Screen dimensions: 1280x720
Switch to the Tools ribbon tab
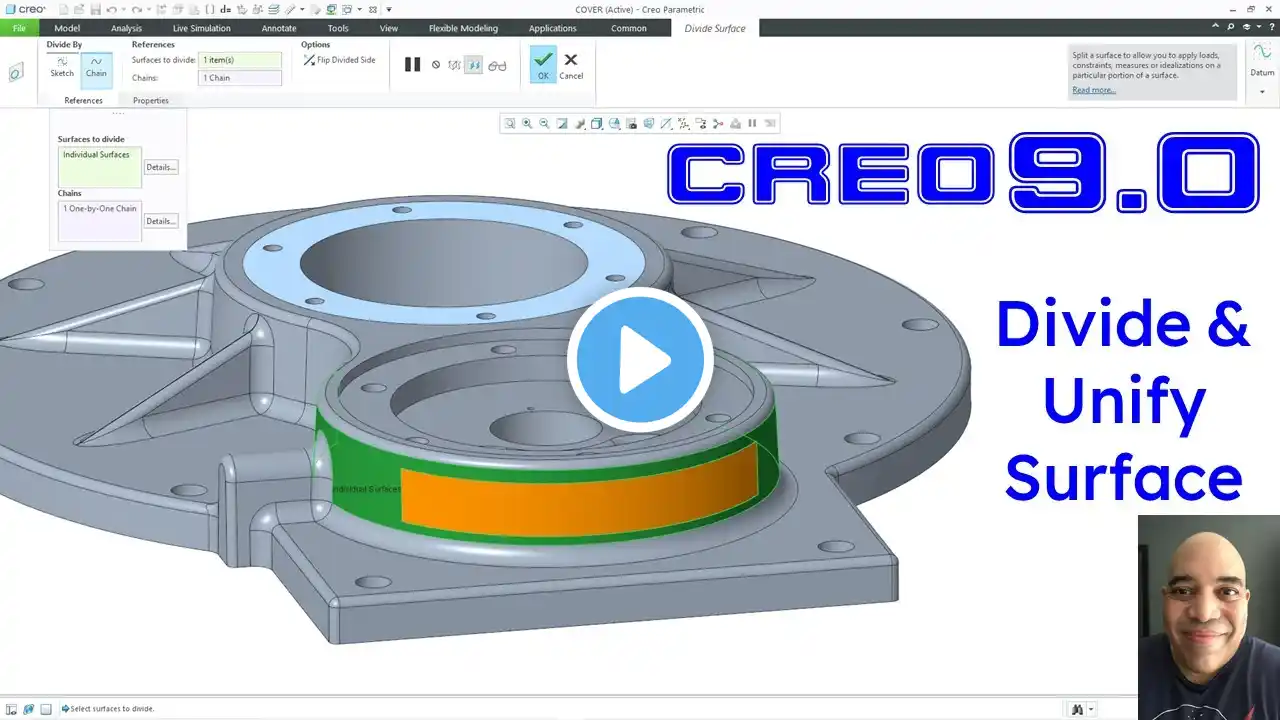338,28
